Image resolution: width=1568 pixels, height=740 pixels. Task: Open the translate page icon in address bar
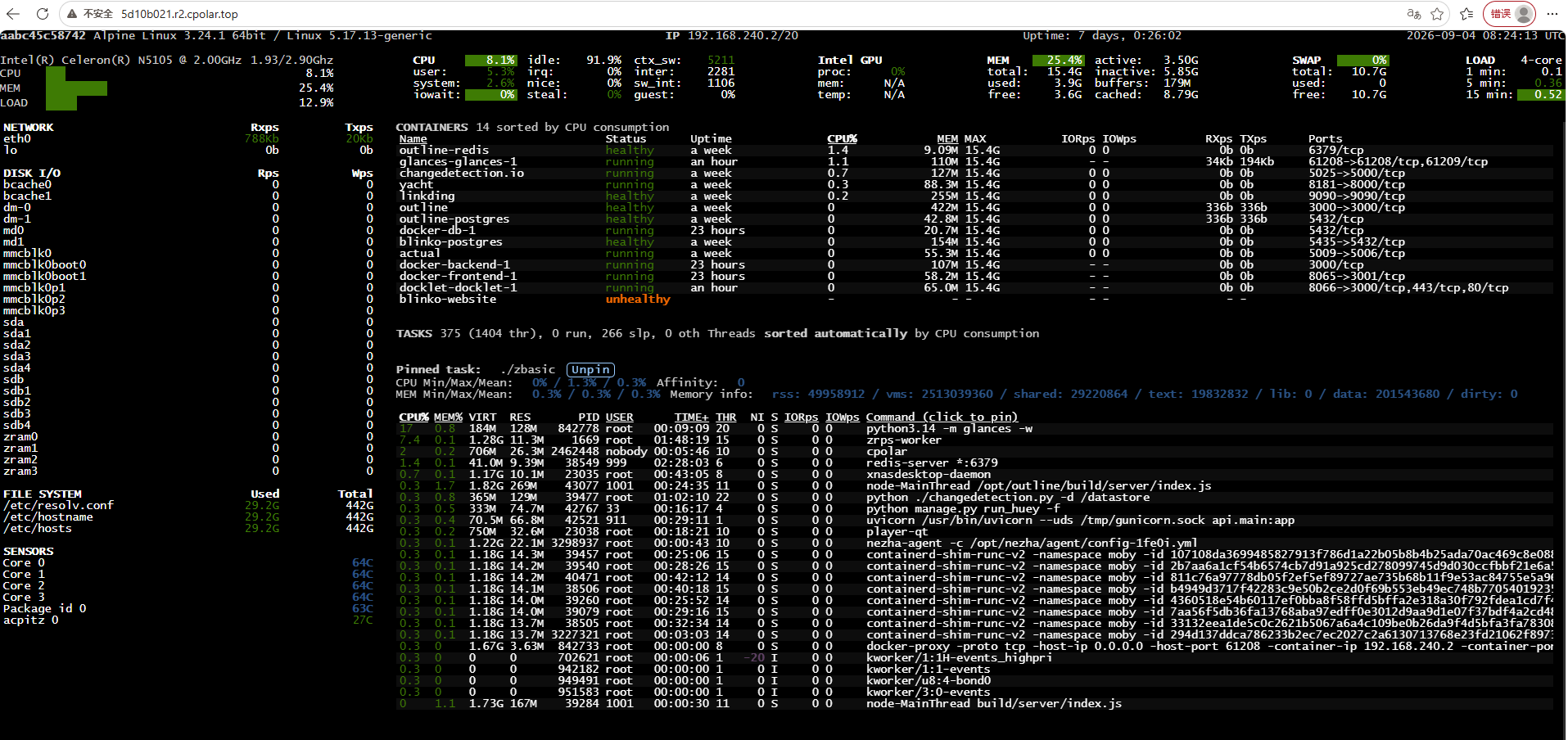click(x=1413, y=14)
